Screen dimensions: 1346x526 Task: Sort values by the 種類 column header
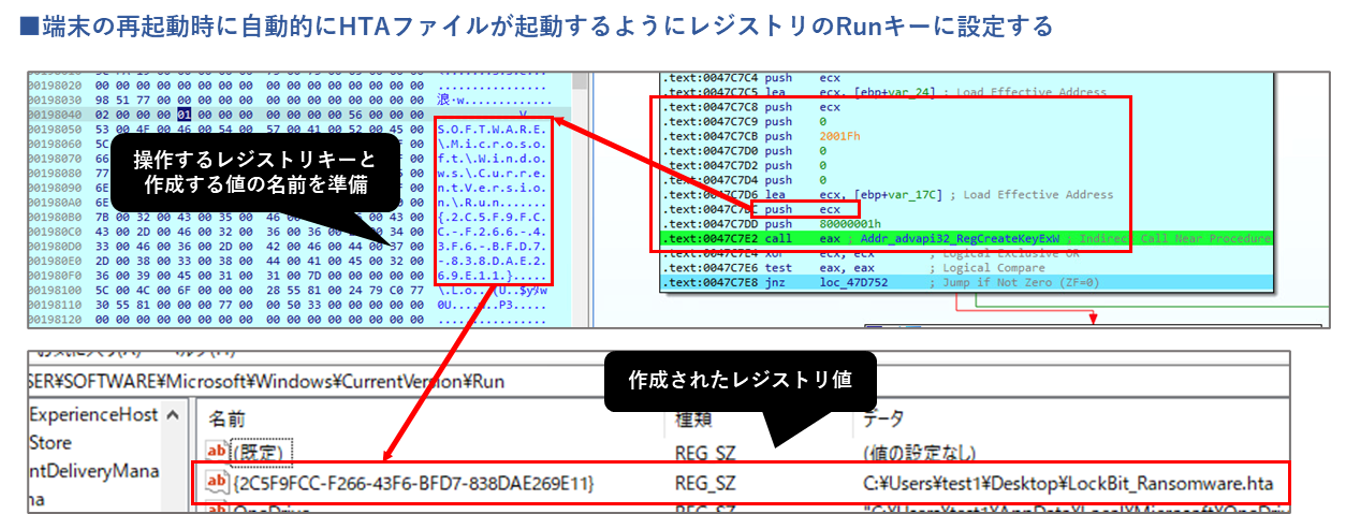point(695,420)
